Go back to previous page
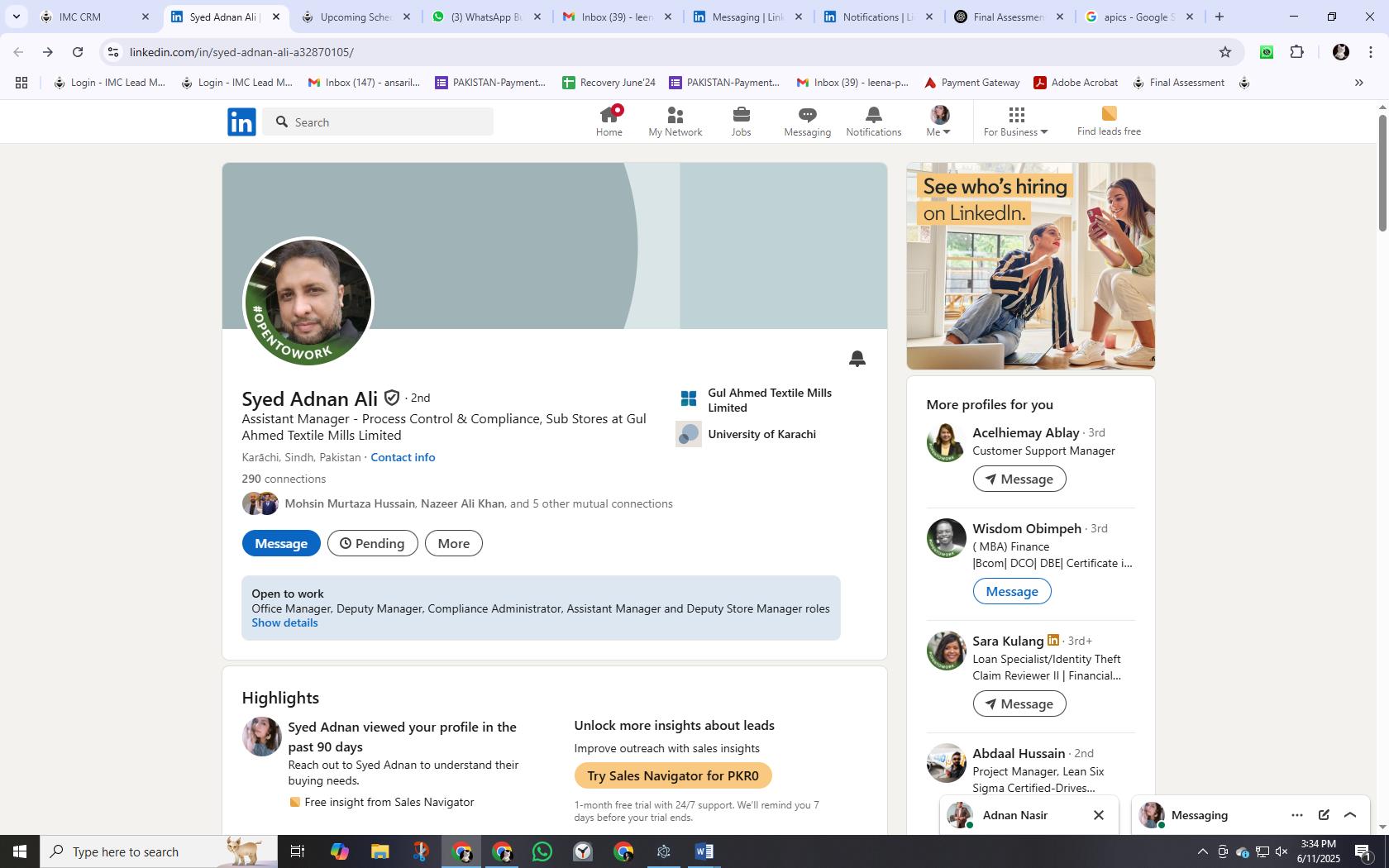The width and height of the screenshot is (1389, 868). point(18,52)
